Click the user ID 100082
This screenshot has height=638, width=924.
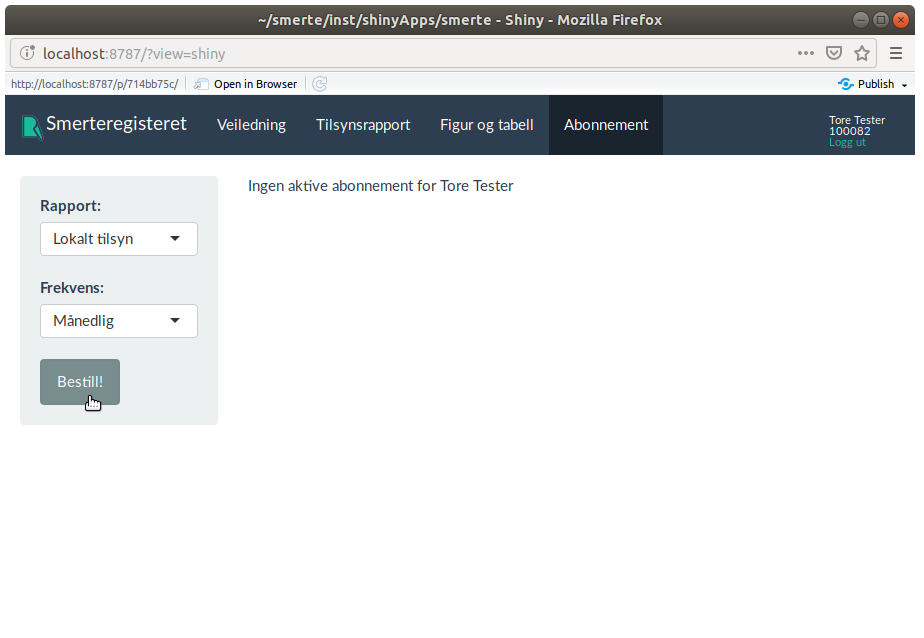(850, 131)
